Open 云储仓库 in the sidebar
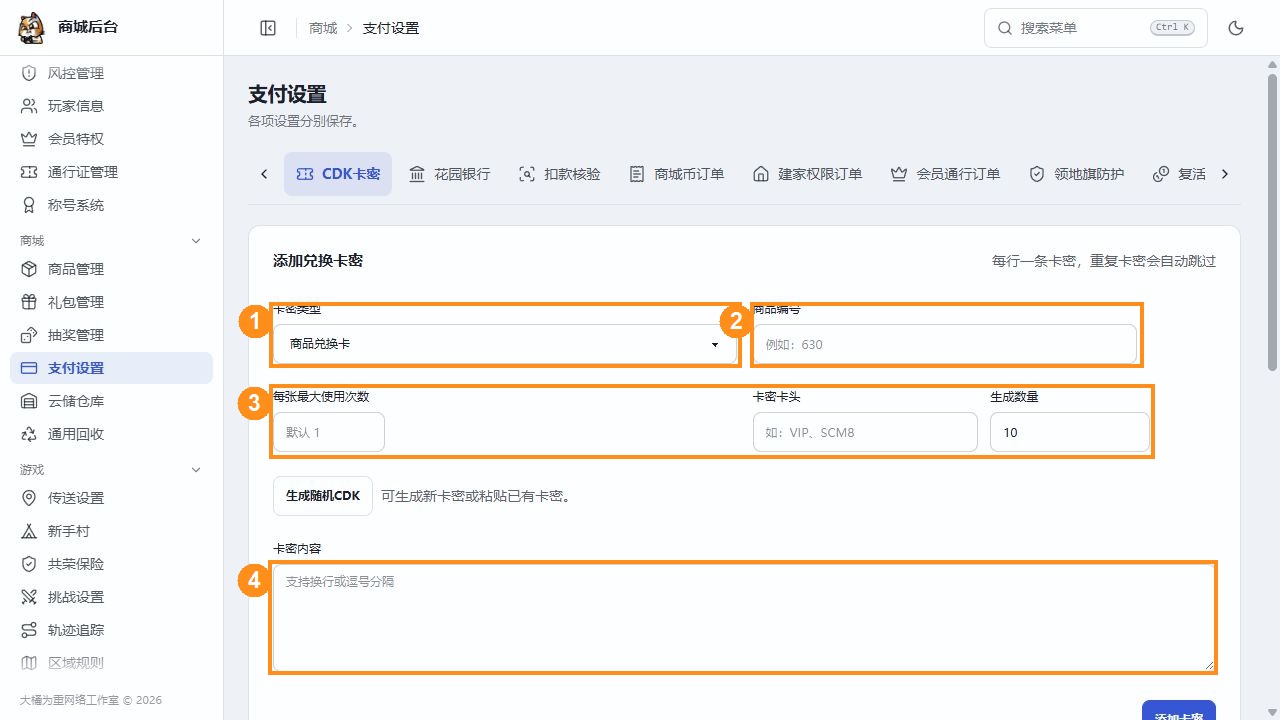The height and width of the screenshot is (720, 1280). (111, 401)
